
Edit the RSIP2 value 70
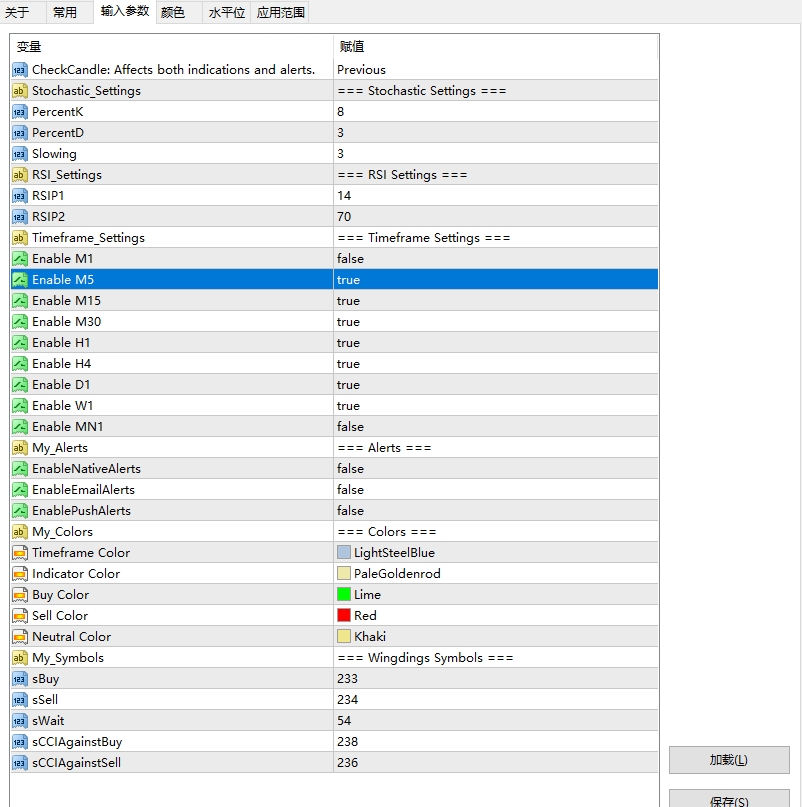click(496, 217)
